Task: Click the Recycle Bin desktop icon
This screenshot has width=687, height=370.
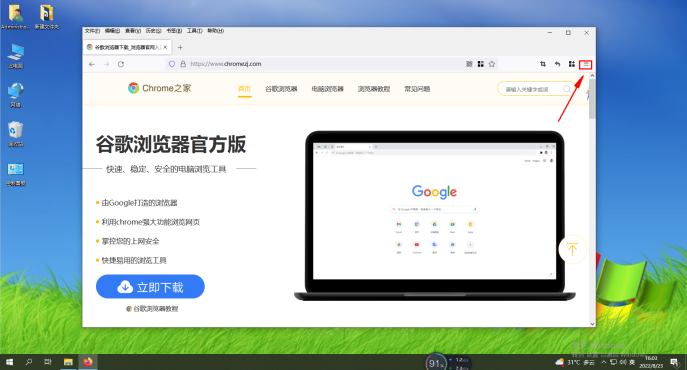Action: point(16,134)
